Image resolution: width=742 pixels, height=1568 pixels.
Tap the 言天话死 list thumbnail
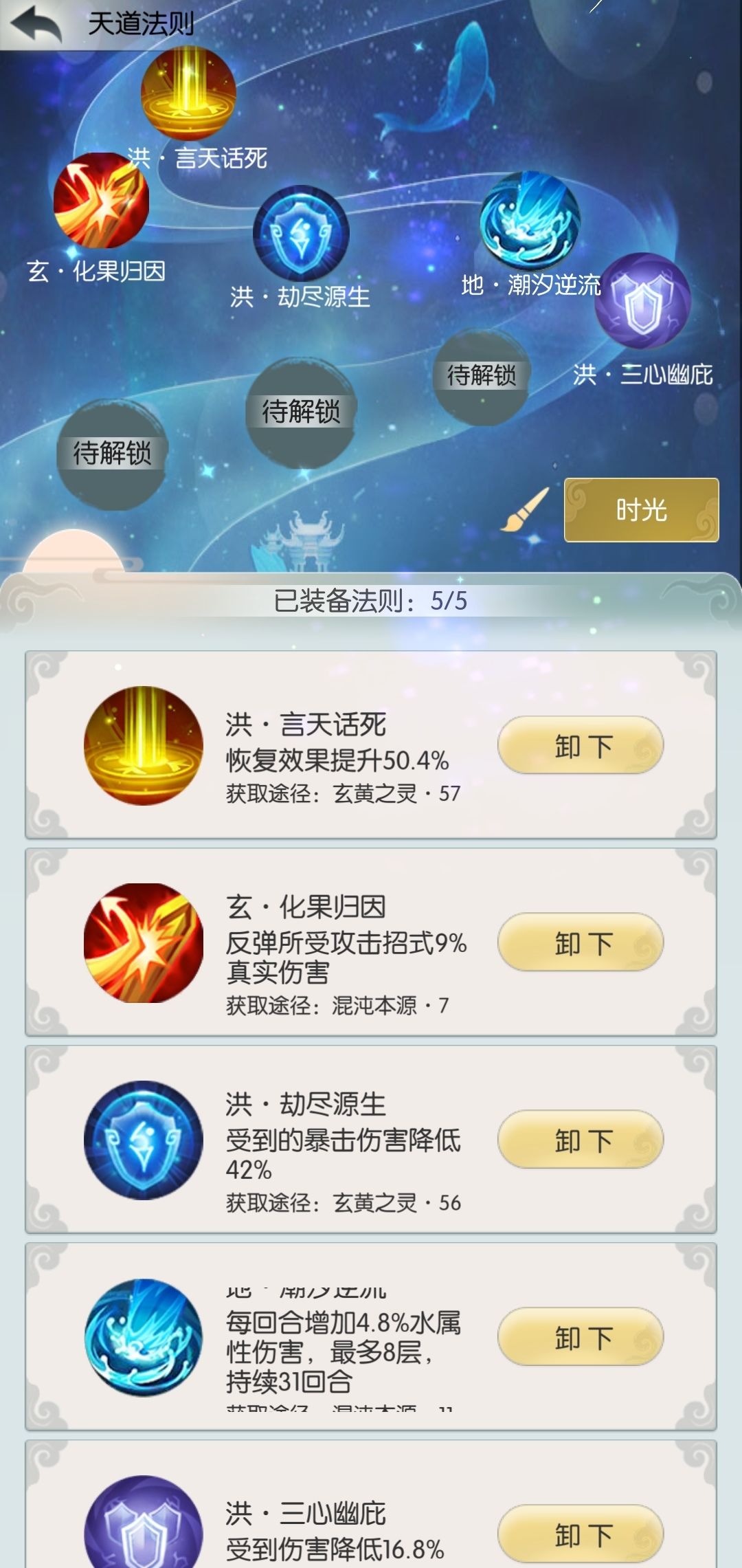point(144,746)
